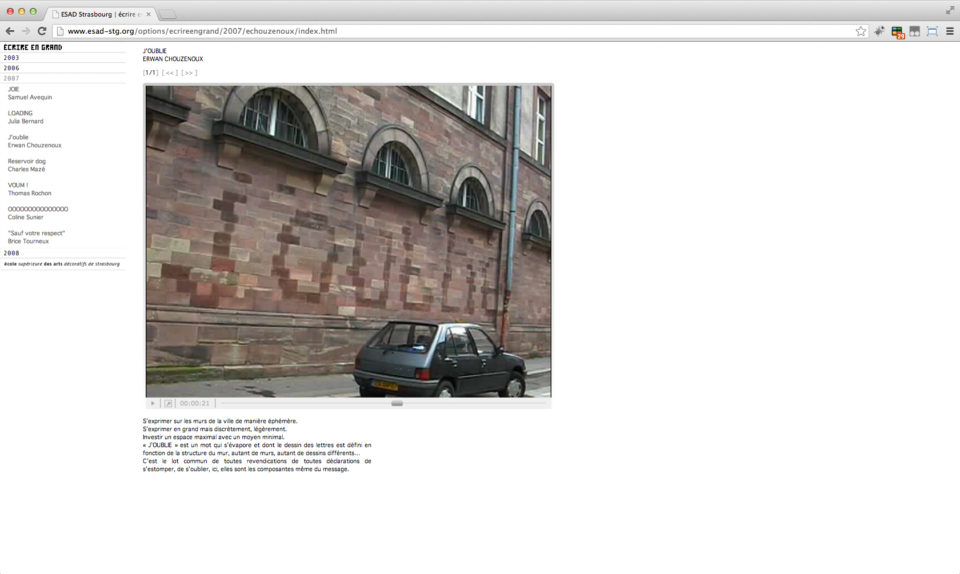This screenshot has width=960, height=574.
Task: Click the ERWAN CHOUZENOUX author name heading
Action: [173, 59]
